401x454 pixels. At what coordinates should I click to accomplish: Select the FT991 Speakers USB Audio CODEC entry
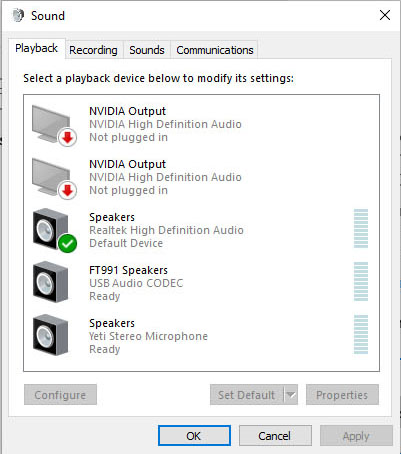[201, 283]
